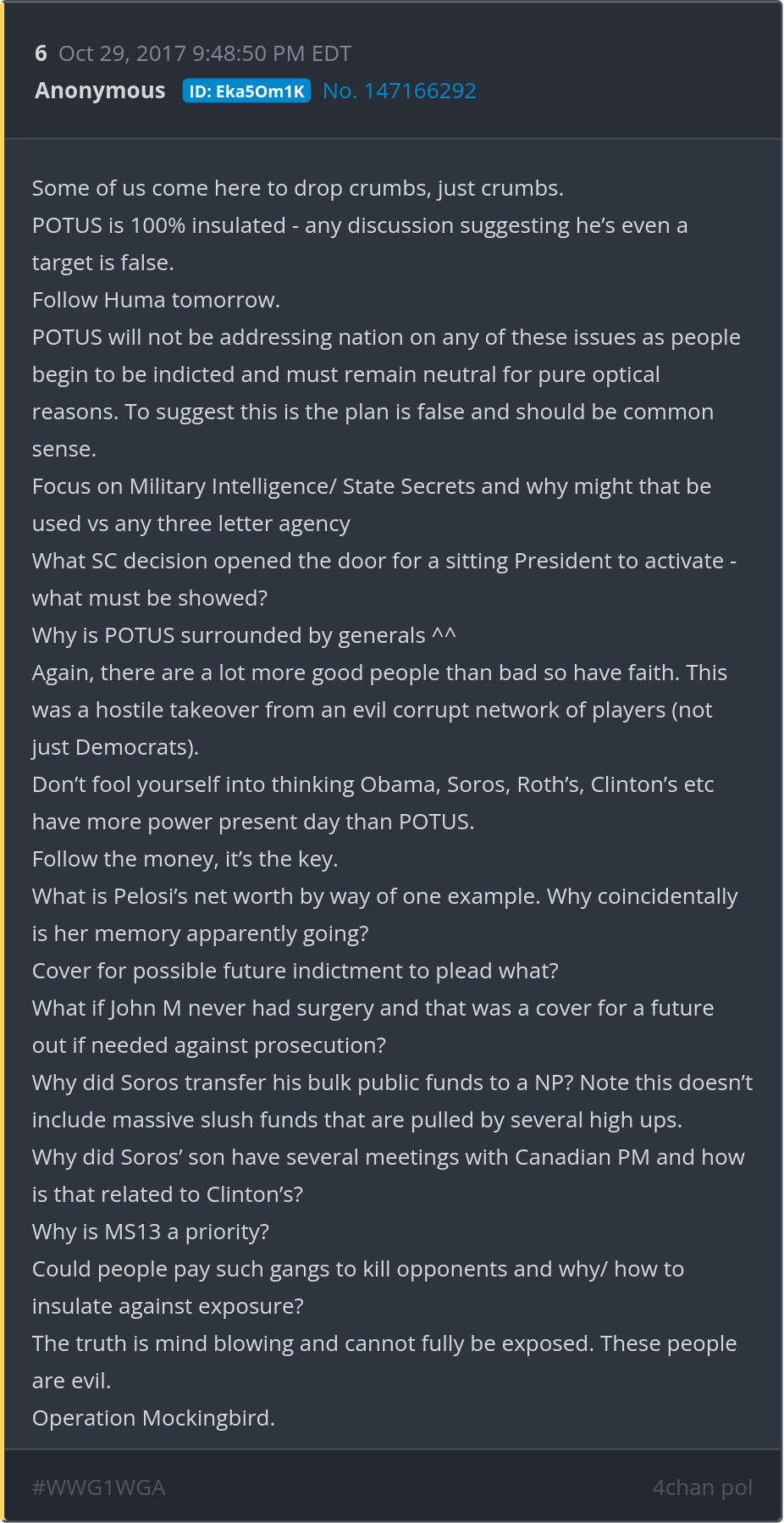Click "Follow the money, it's the key."
This screenshot has width=784, height=1523.
click(x=185, y=859)
